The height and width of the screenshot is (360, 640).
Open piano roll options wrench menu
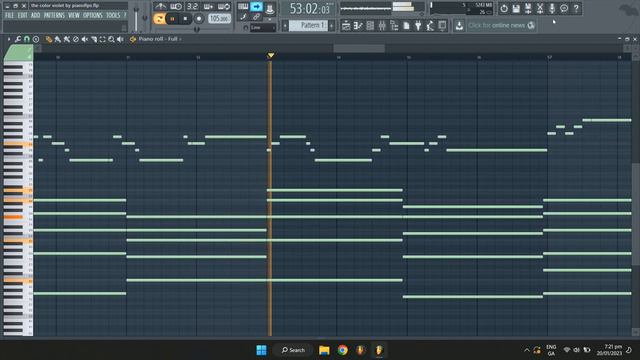coord(18,39)
